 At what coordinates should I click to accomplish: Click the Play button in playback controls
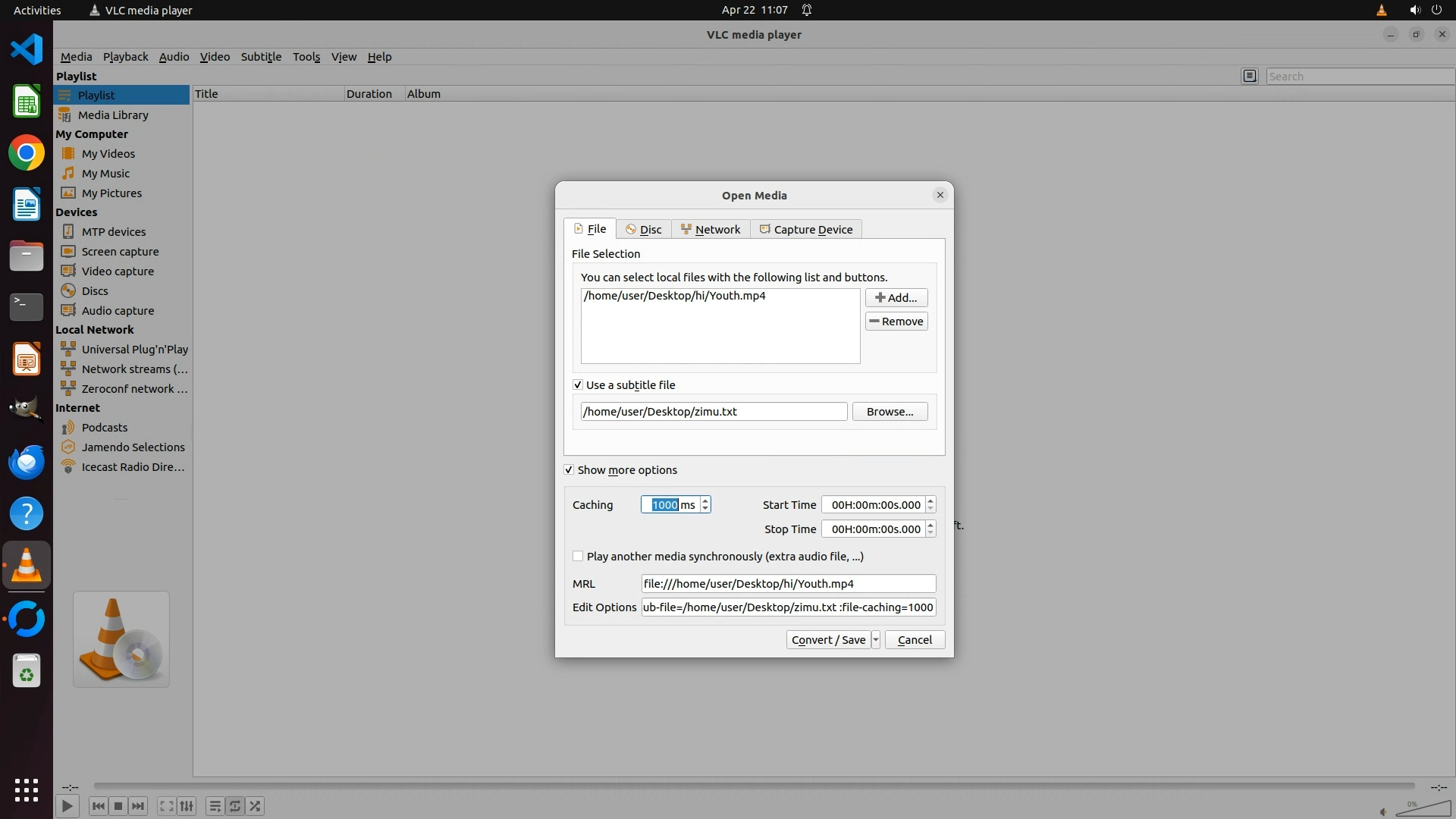67,806
